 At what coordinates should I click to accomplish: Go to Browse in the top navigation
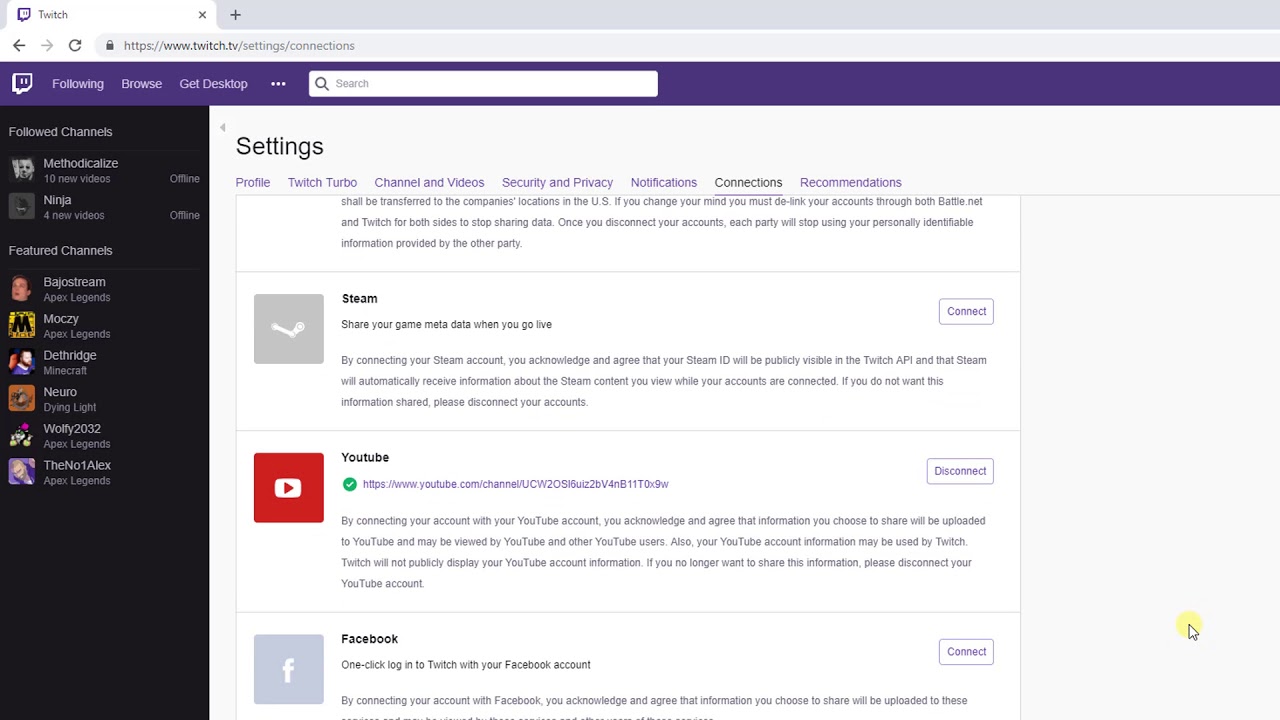click(141, 84)
